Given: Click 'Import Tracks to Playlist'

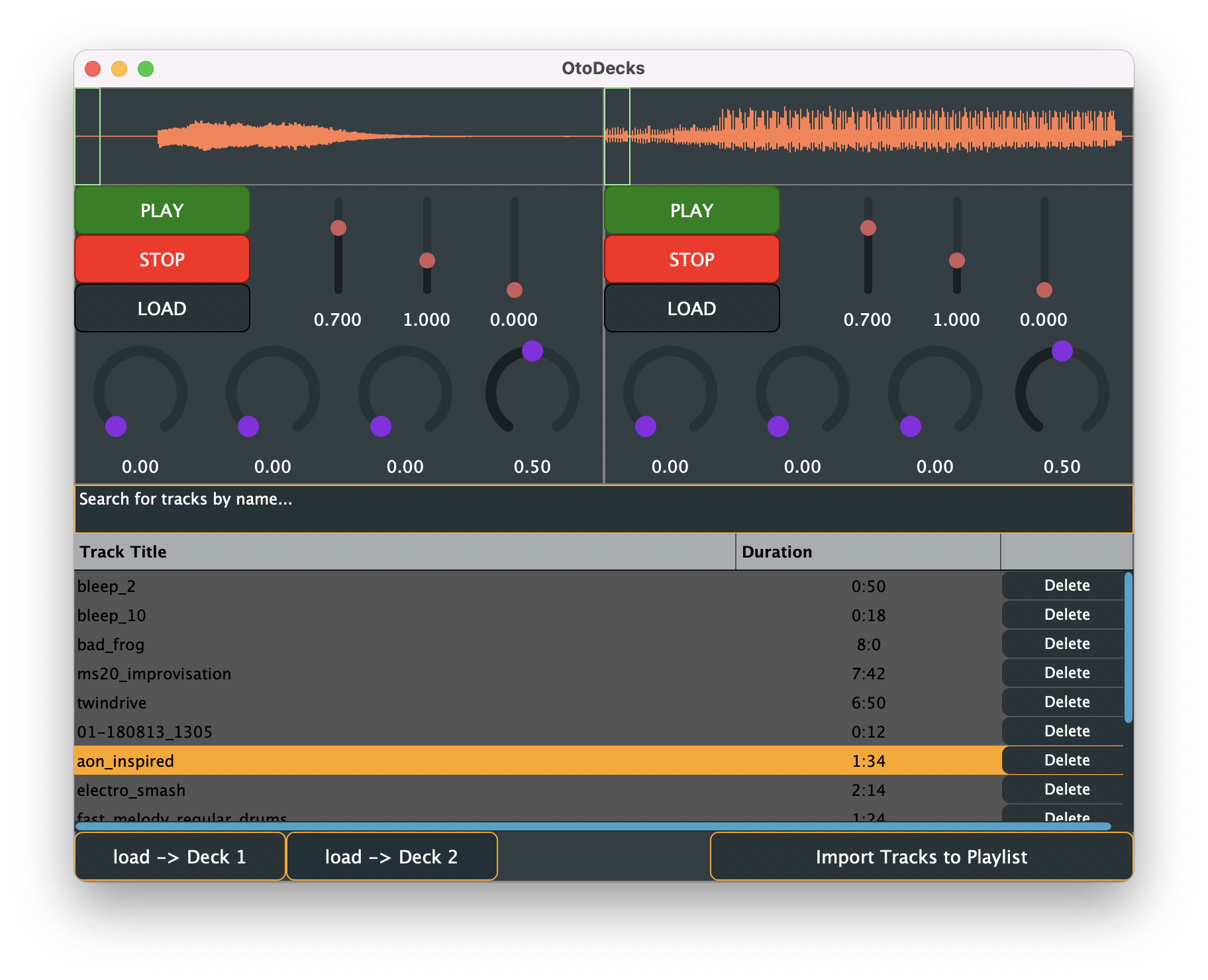Looking at the screenshot, I should tap(921, 856).
